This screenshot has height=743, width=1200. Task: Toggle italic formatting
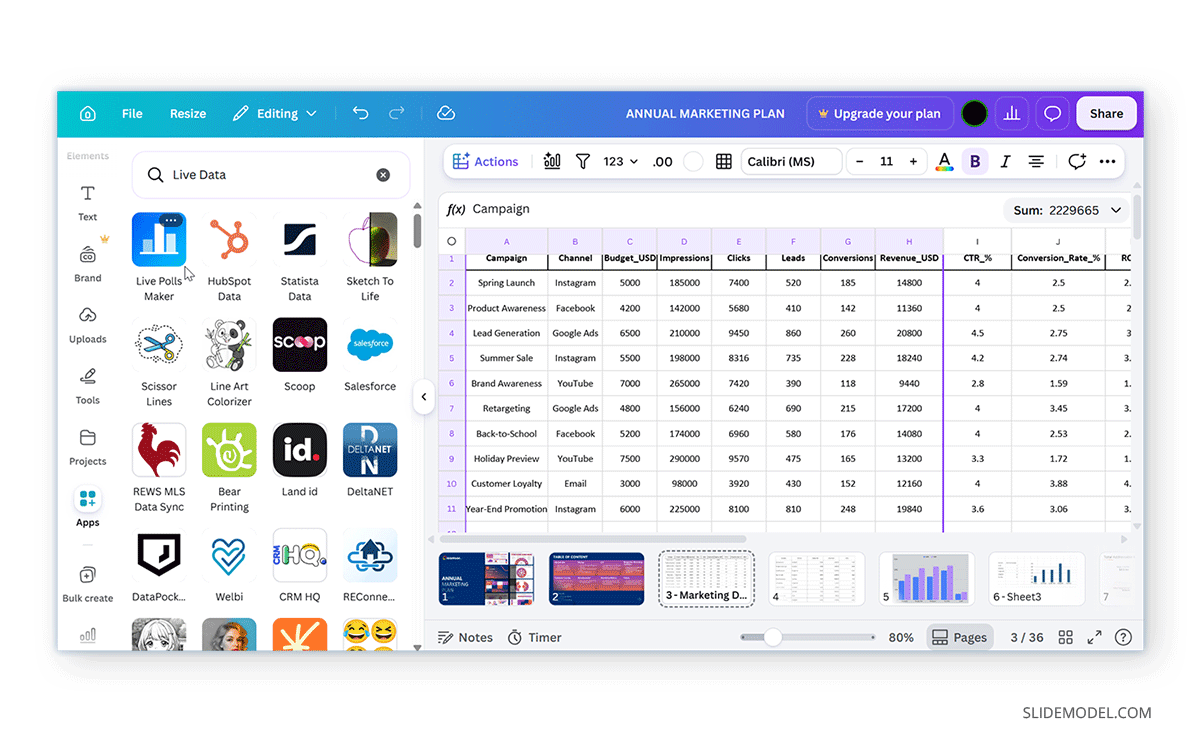(x=1005, y=161)
